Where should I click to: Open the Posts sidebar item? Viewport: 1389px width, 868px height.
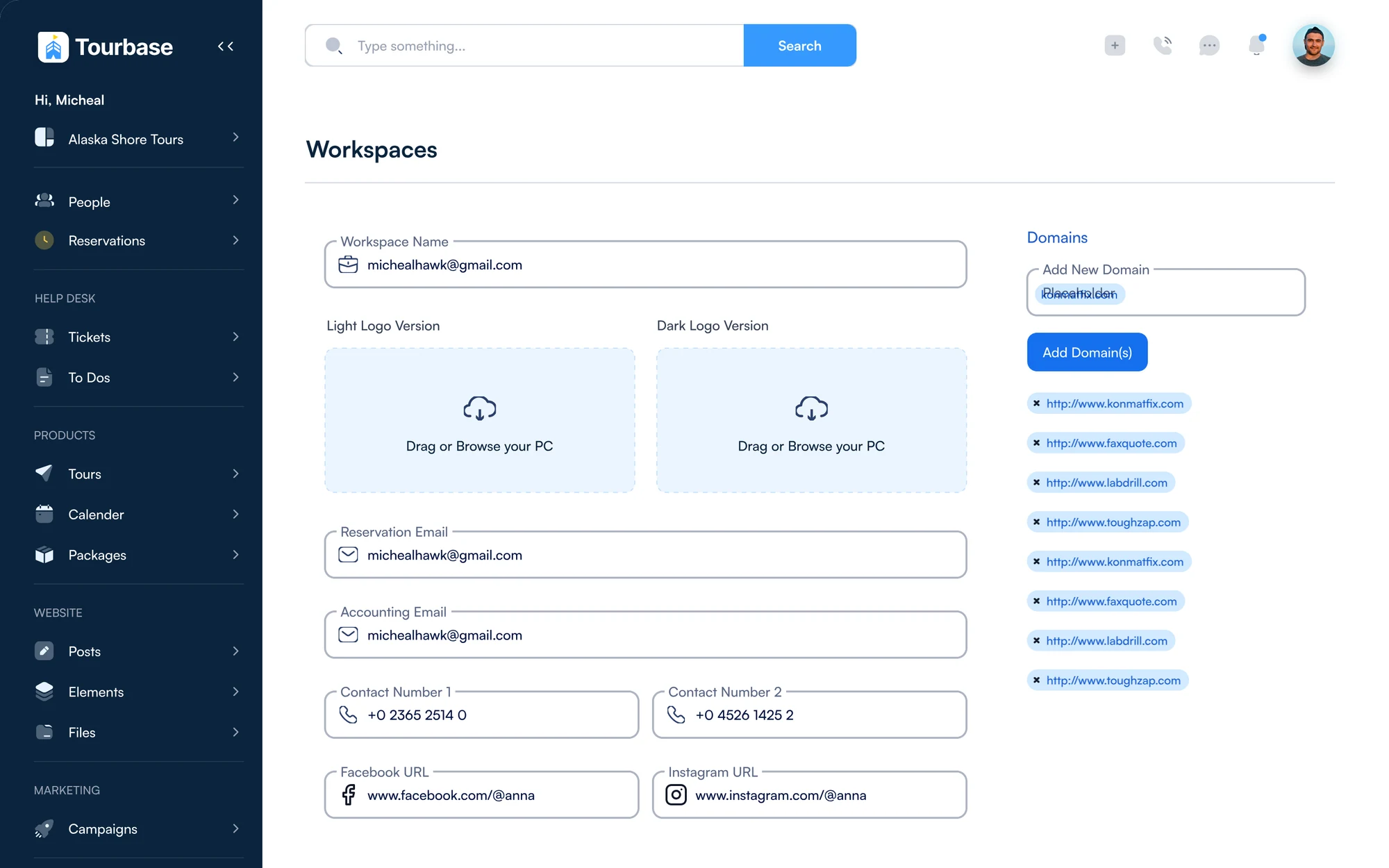(x=138, y=651)
